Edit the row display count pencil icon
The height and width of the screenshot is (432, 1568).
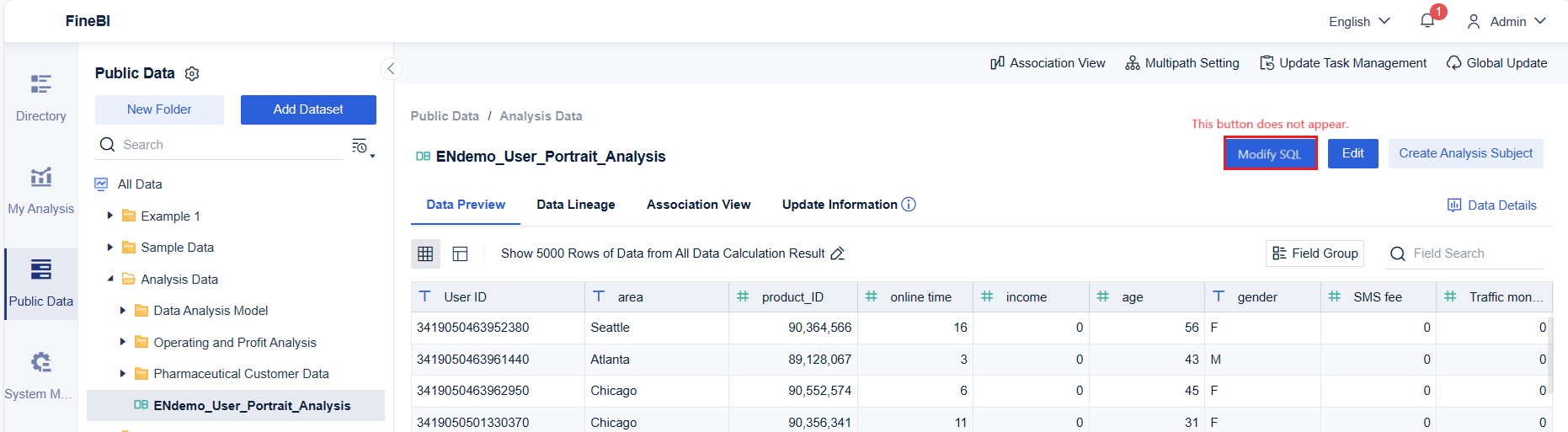coord(838,253)
